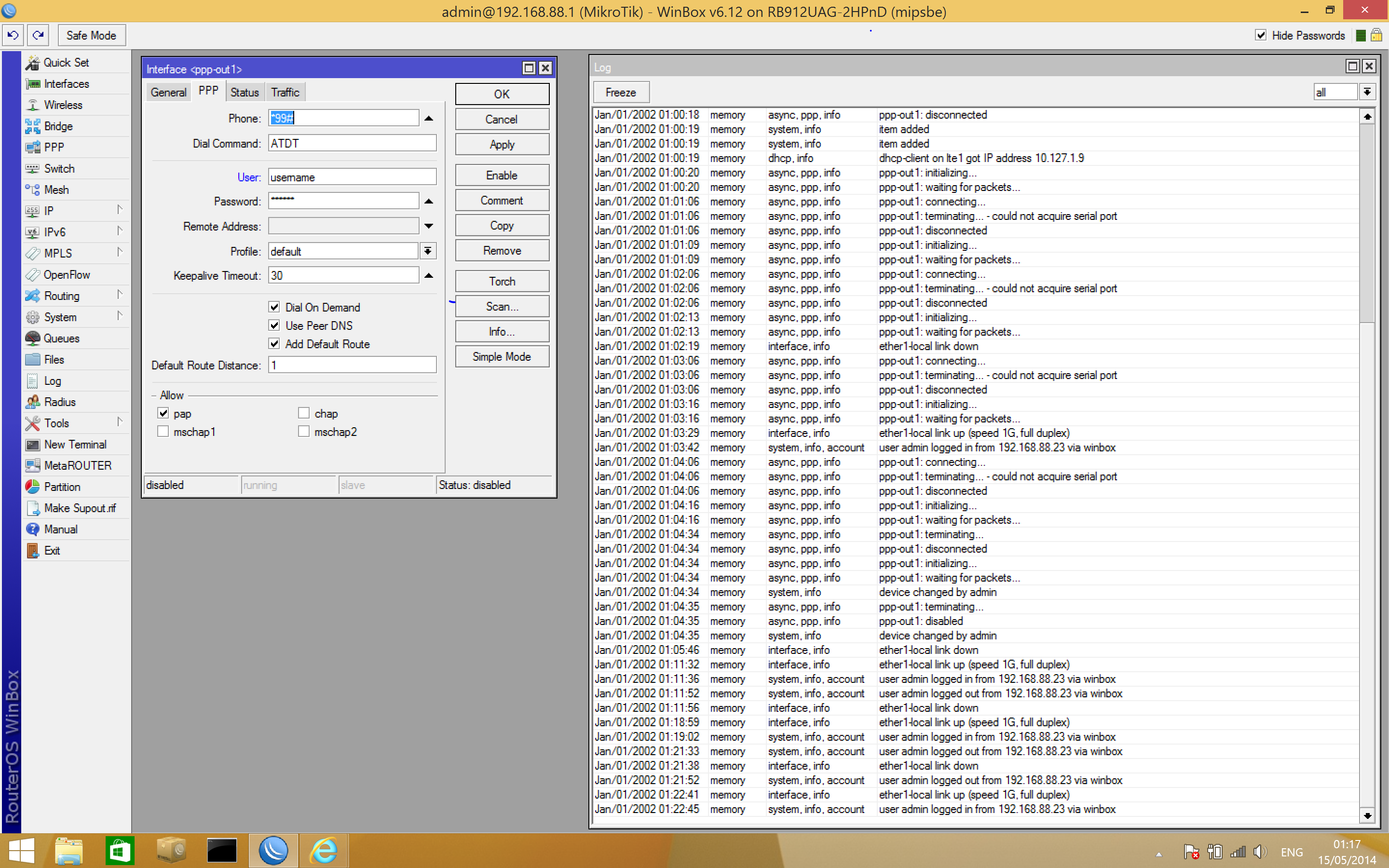1389x868 pixels.
Task: Open File Explorer from taskbar
Action: coord(69,850)
